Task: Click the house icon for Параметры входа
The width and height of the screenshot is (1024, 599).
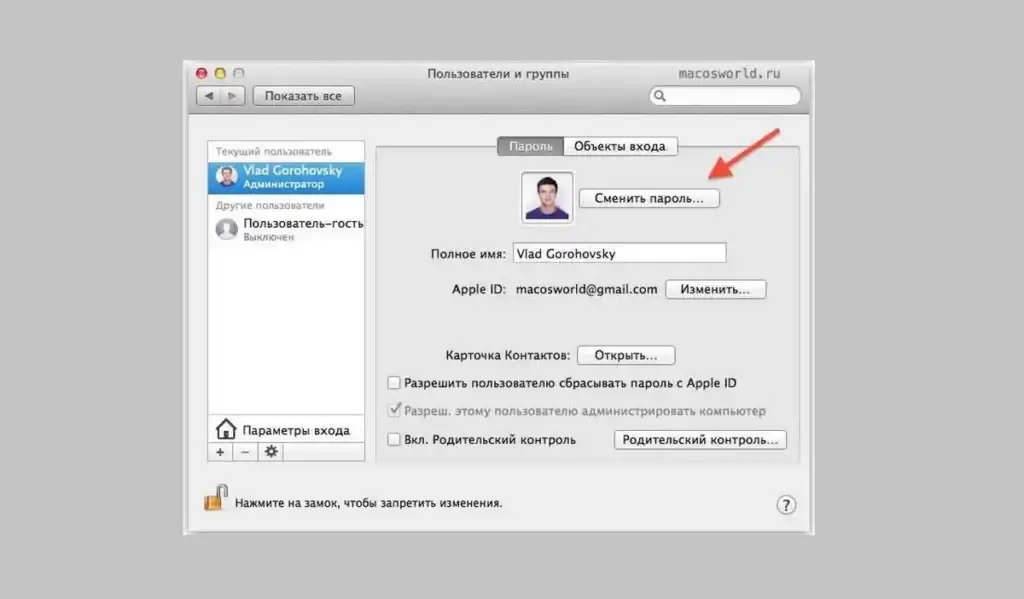Action: pos(226,430)
